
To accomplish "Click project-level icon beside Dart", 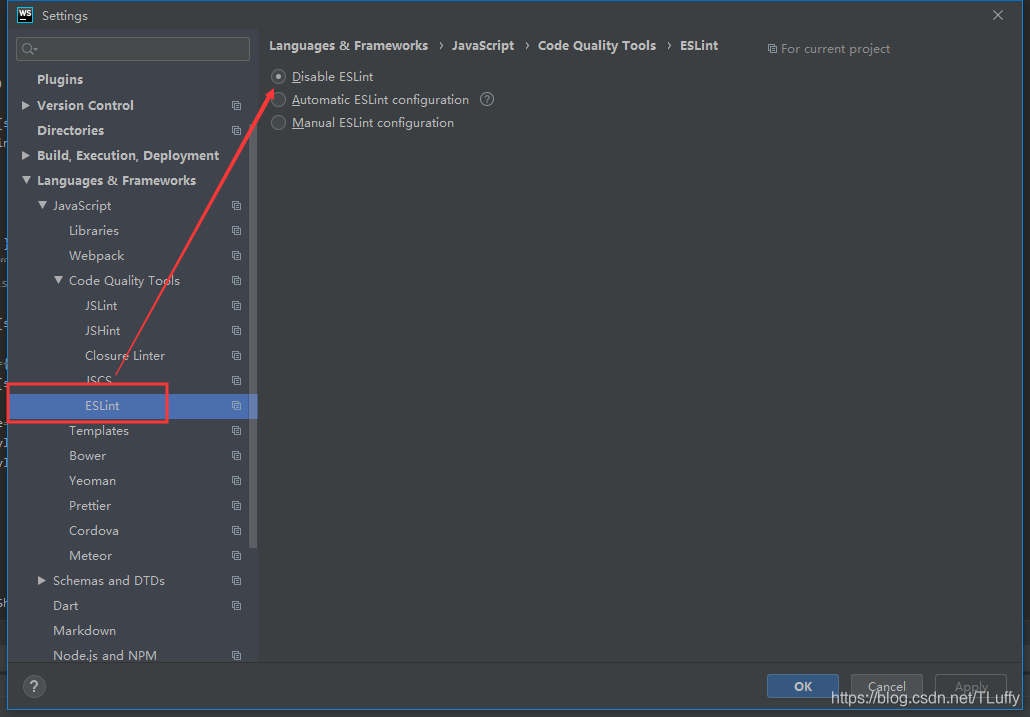I will coord(236,605).
